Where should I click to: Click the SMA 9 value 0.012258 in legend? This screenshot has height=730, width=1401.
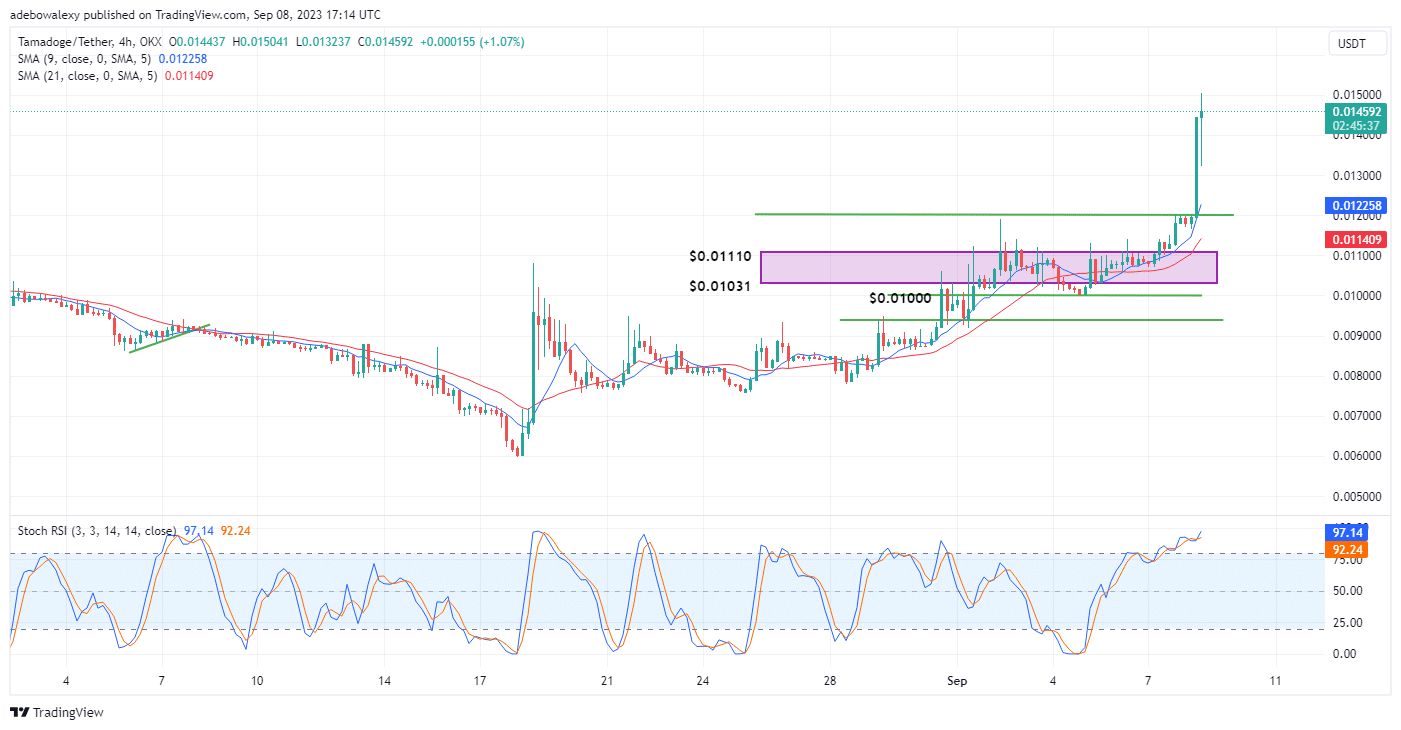[183, 59]
